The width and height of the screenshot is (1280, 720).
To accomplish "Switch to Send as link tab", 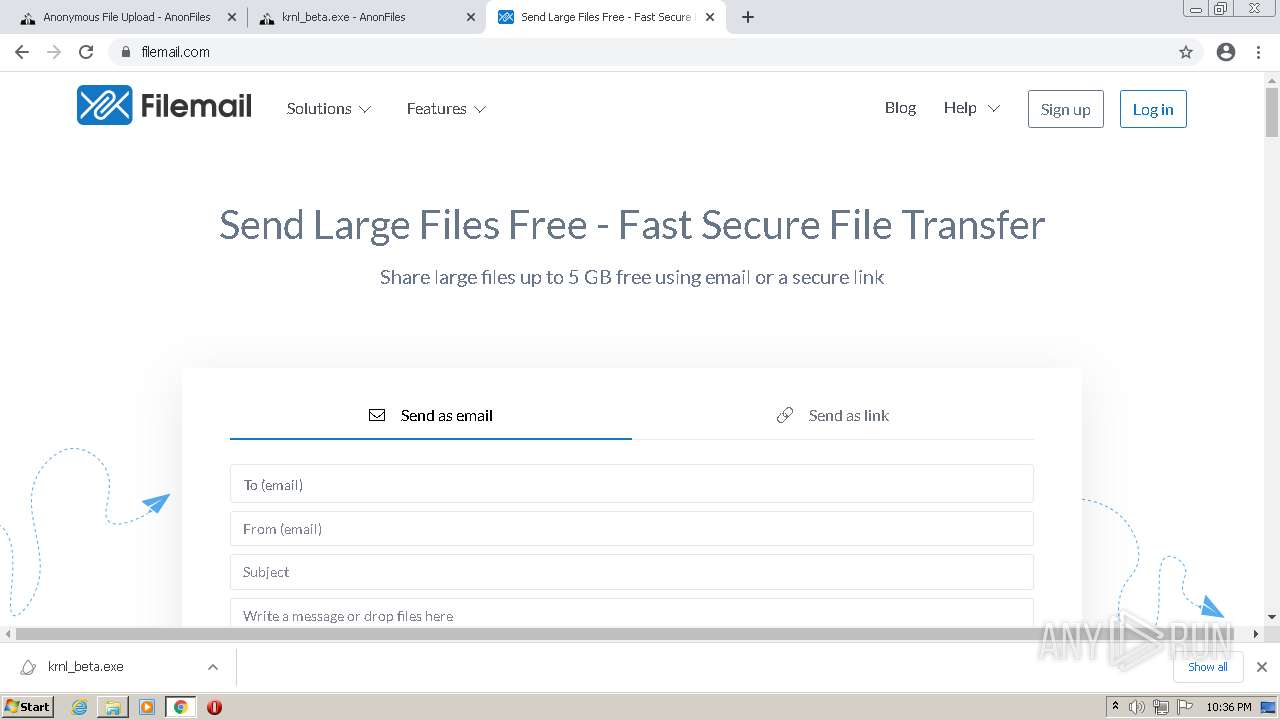I will [833, 415].
